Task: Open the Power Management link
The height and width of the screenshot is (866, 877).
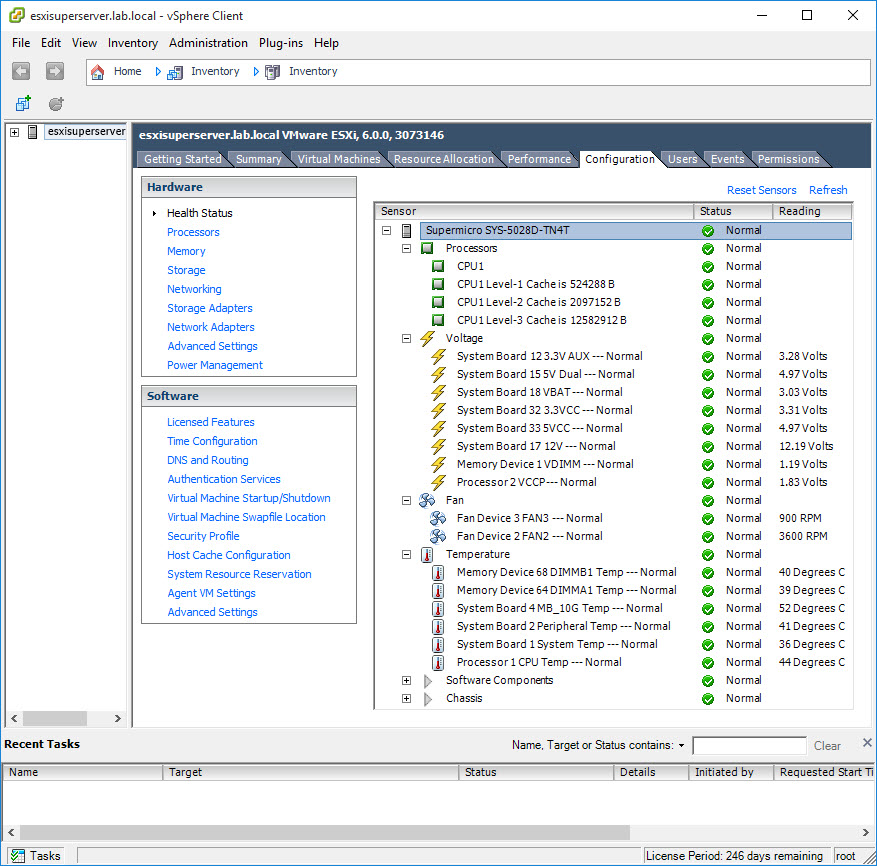Action: [215, 365]
